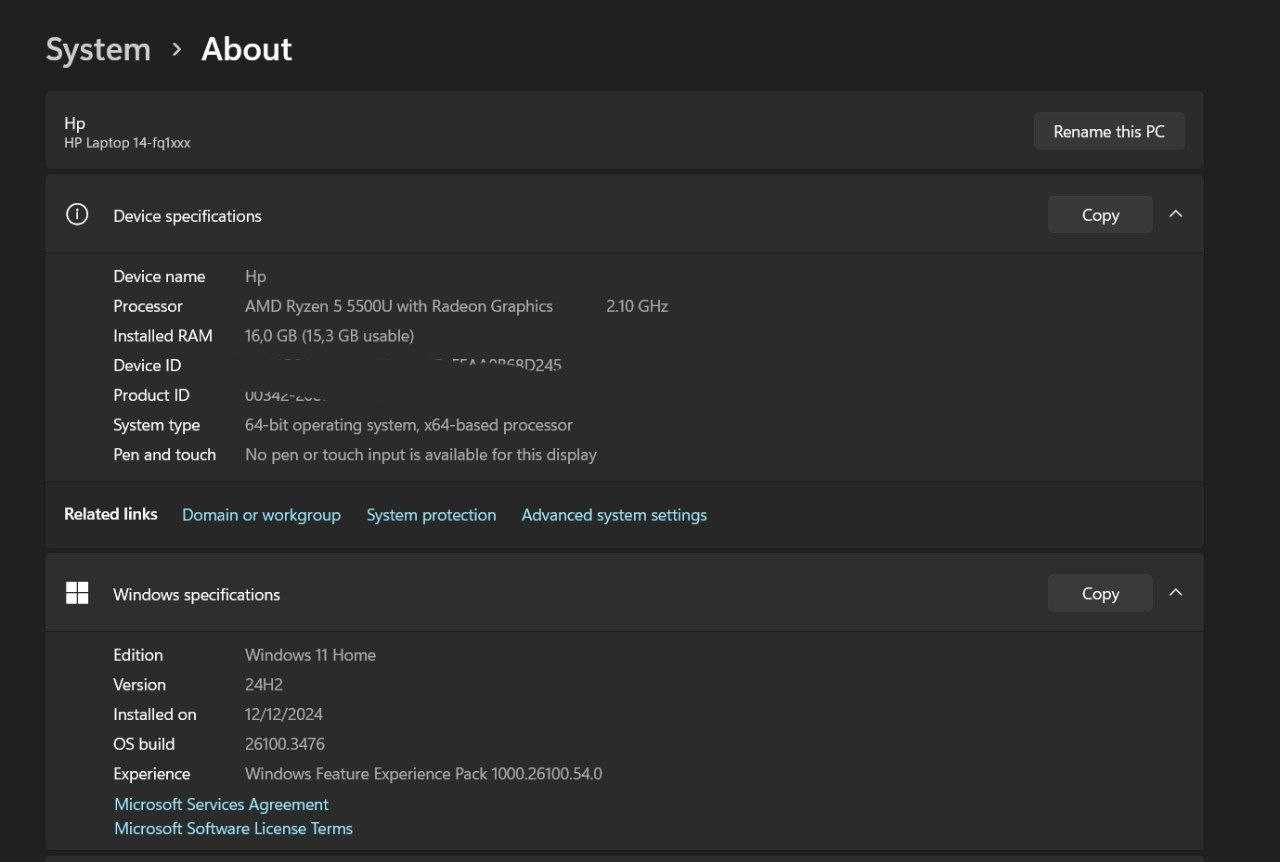Click the installed on date 12/12/2024

[x=284, y=714]
